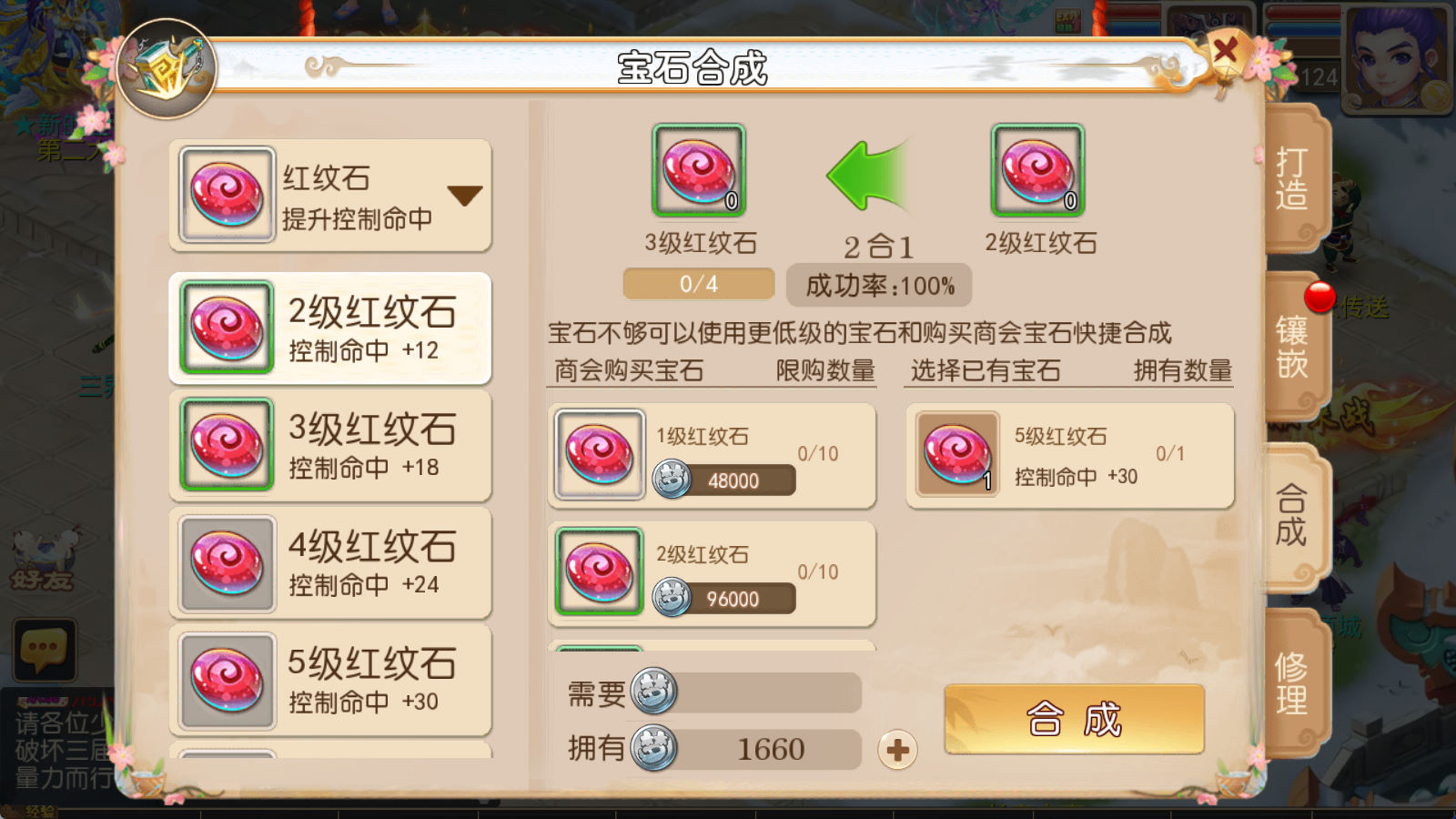1456x819 pixels.
Task: Choose the 5级红纹石 控制命中 +30 entry
Action: (x=330, y=680)
